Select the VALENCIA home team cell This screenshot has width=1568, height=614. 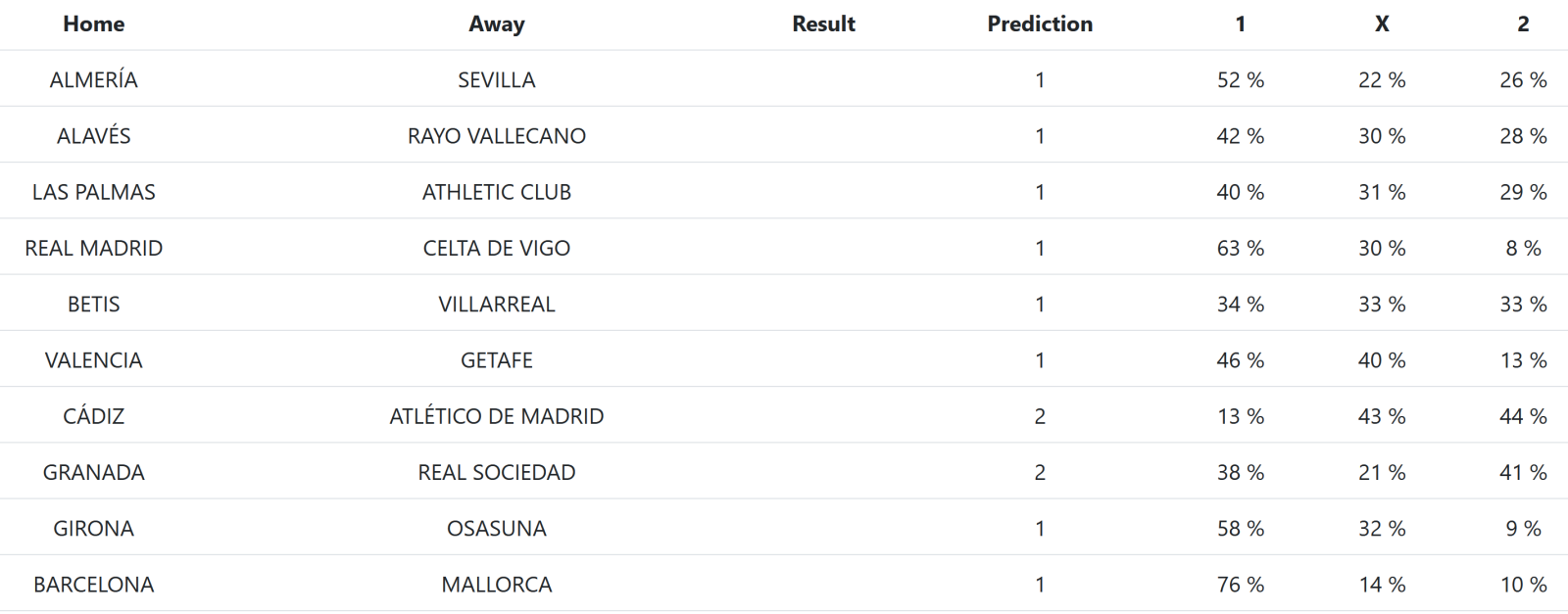coord(93,360)
